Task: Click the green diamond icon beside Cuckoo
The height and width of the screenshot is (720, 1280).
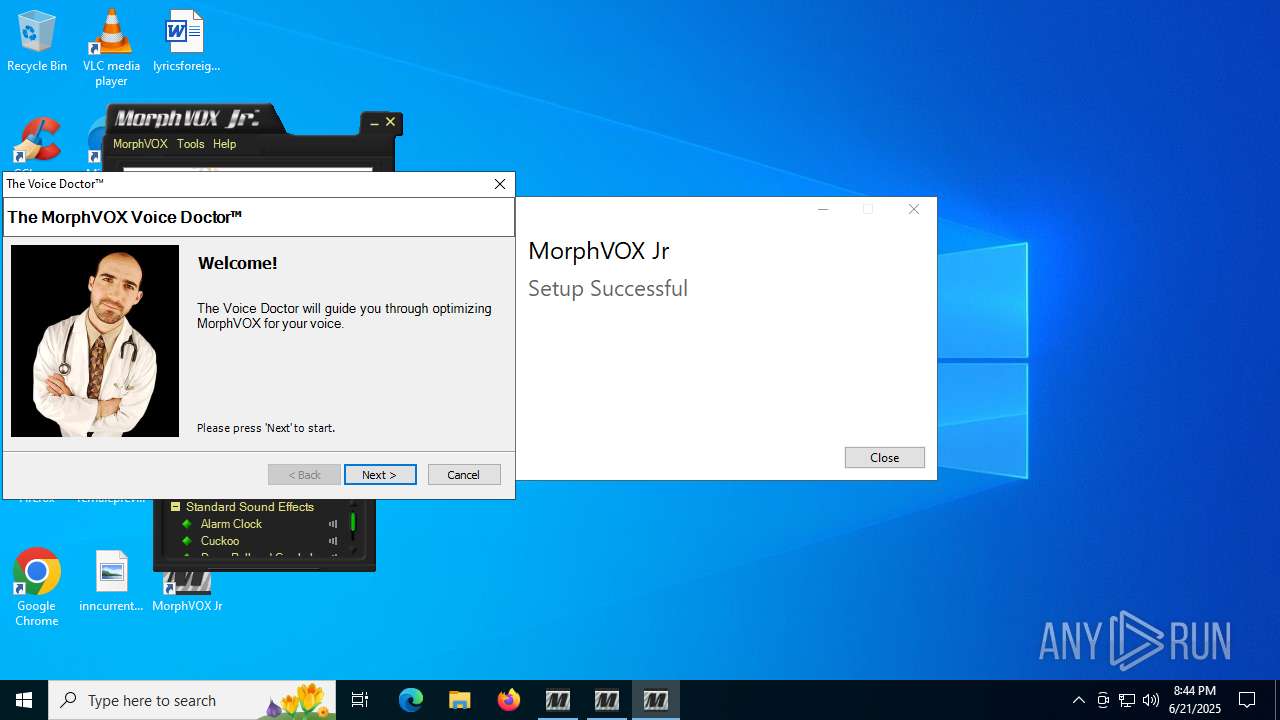Action: (x=186, y=541)
